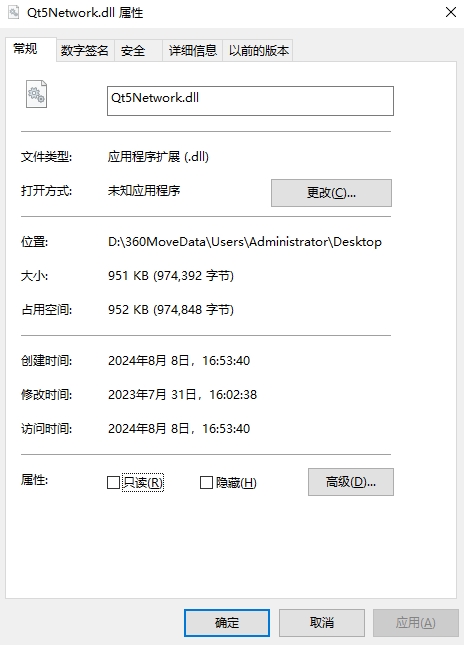The height and width of the screenshot is (645, 464).
Task: Click the 访问时间: label
Action: click(x=46, y=429)
